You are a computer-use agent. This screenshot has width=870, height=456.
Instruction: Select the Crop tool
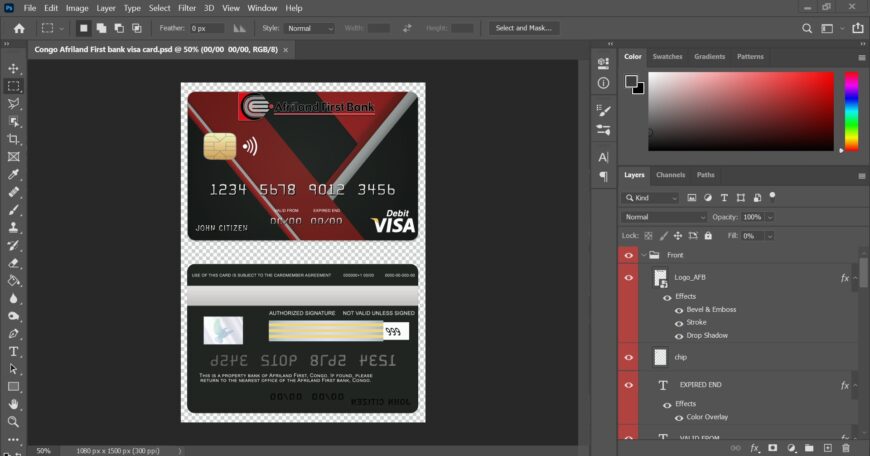click(x=13, y=139)
